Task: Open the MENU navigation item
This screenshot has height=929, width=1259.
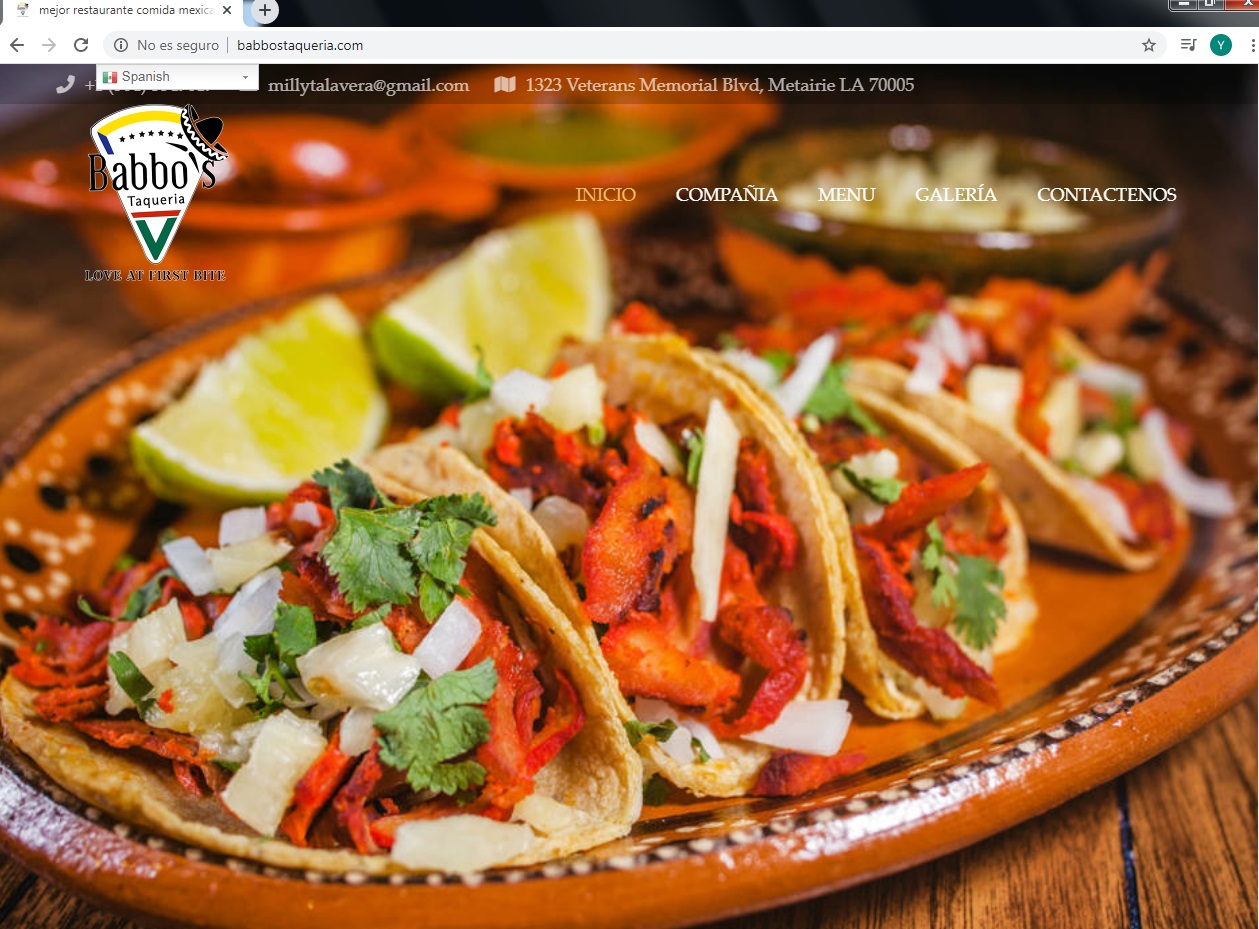Action: (x=846, y=195)
